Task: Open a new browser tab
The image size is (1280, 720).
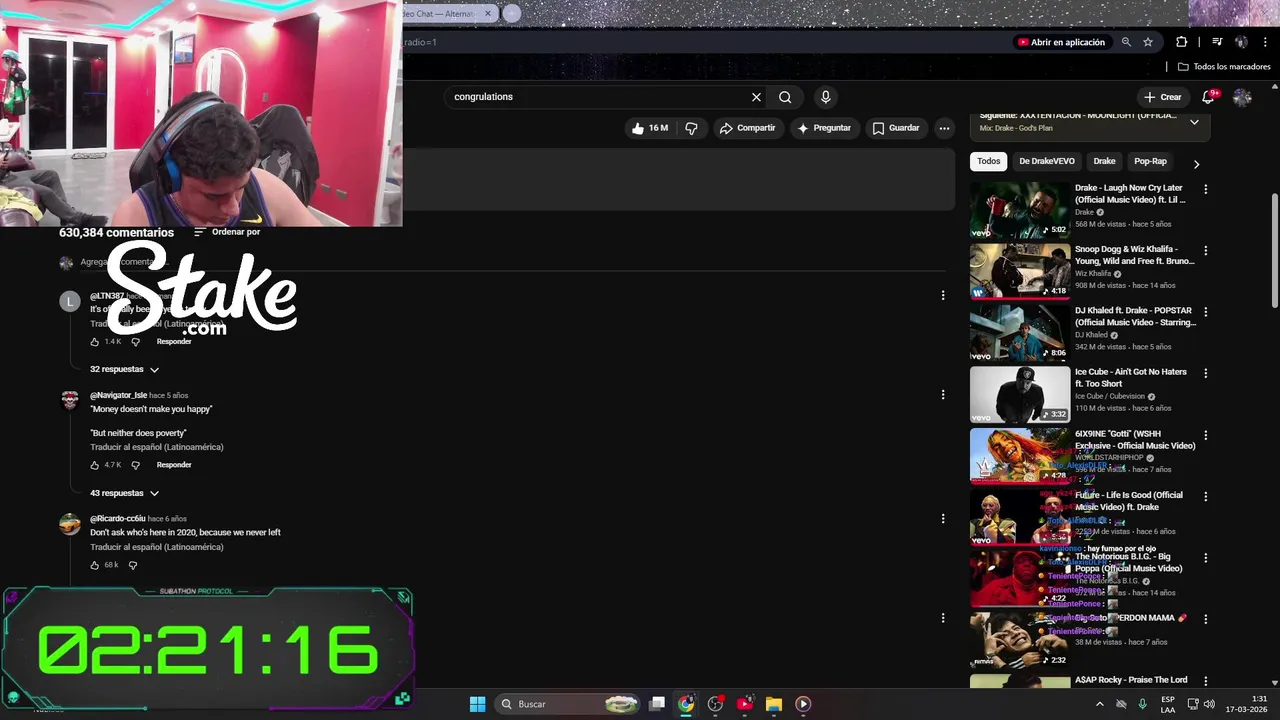Action: [x=512, y=13]
